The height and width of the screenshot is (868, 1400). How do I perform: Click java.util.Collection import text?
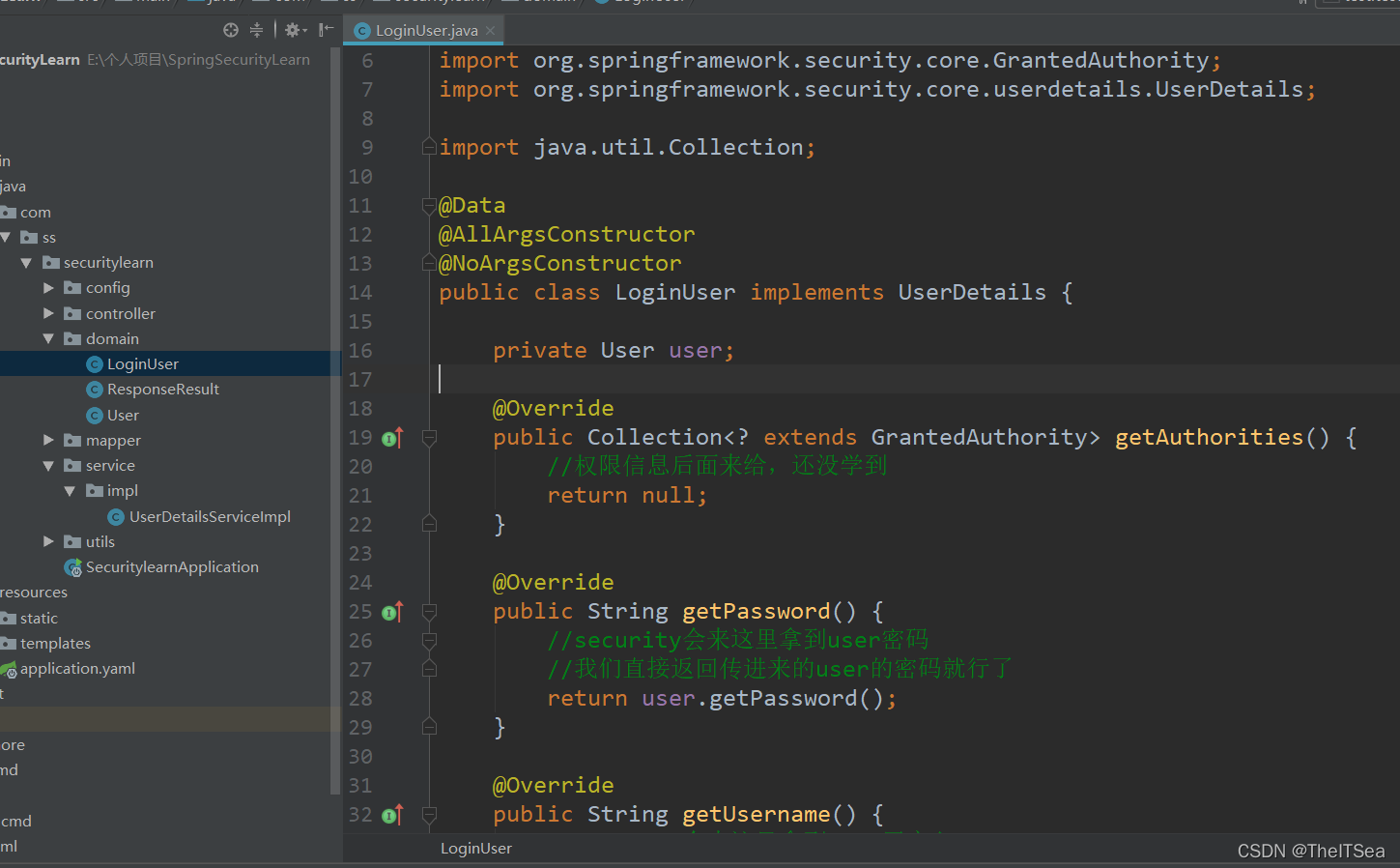click(669, 148)
